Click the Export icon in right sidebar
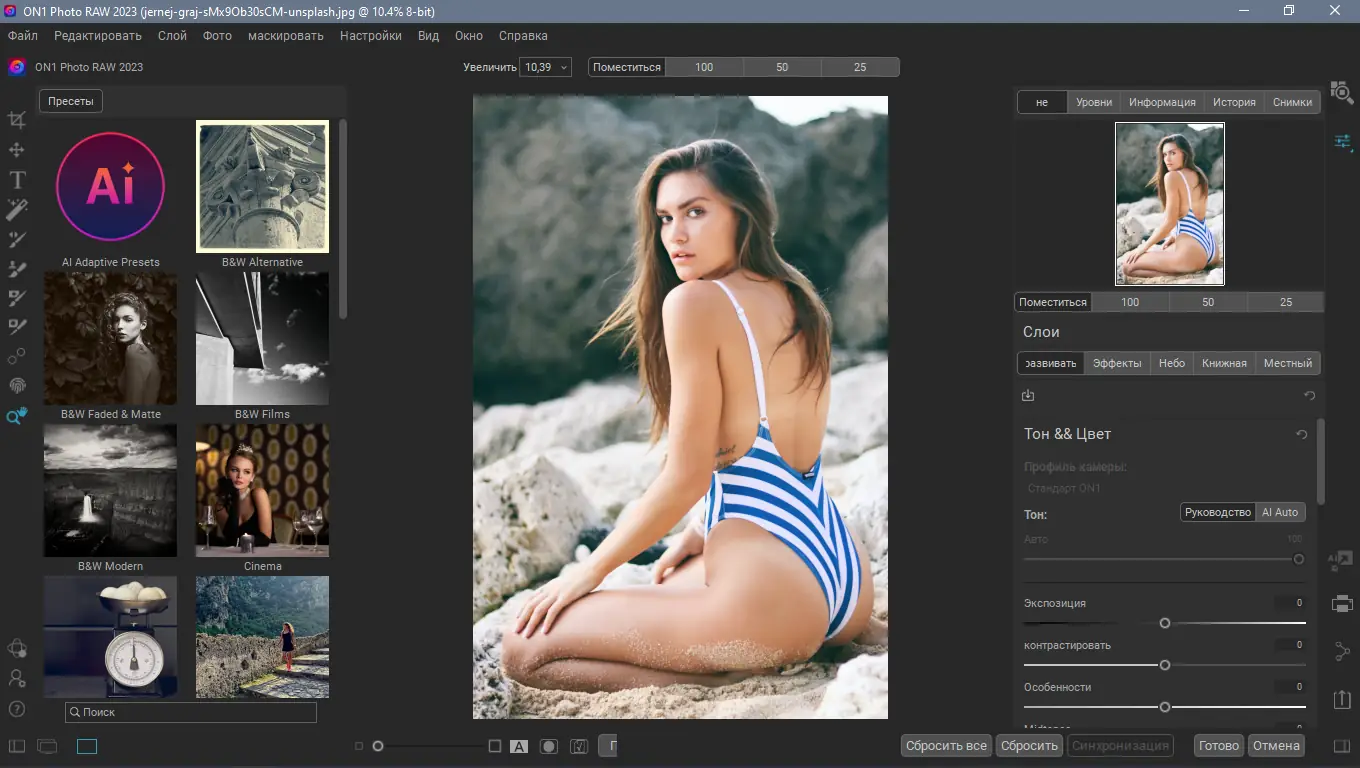1360x768 pixels. point(1342,700)
